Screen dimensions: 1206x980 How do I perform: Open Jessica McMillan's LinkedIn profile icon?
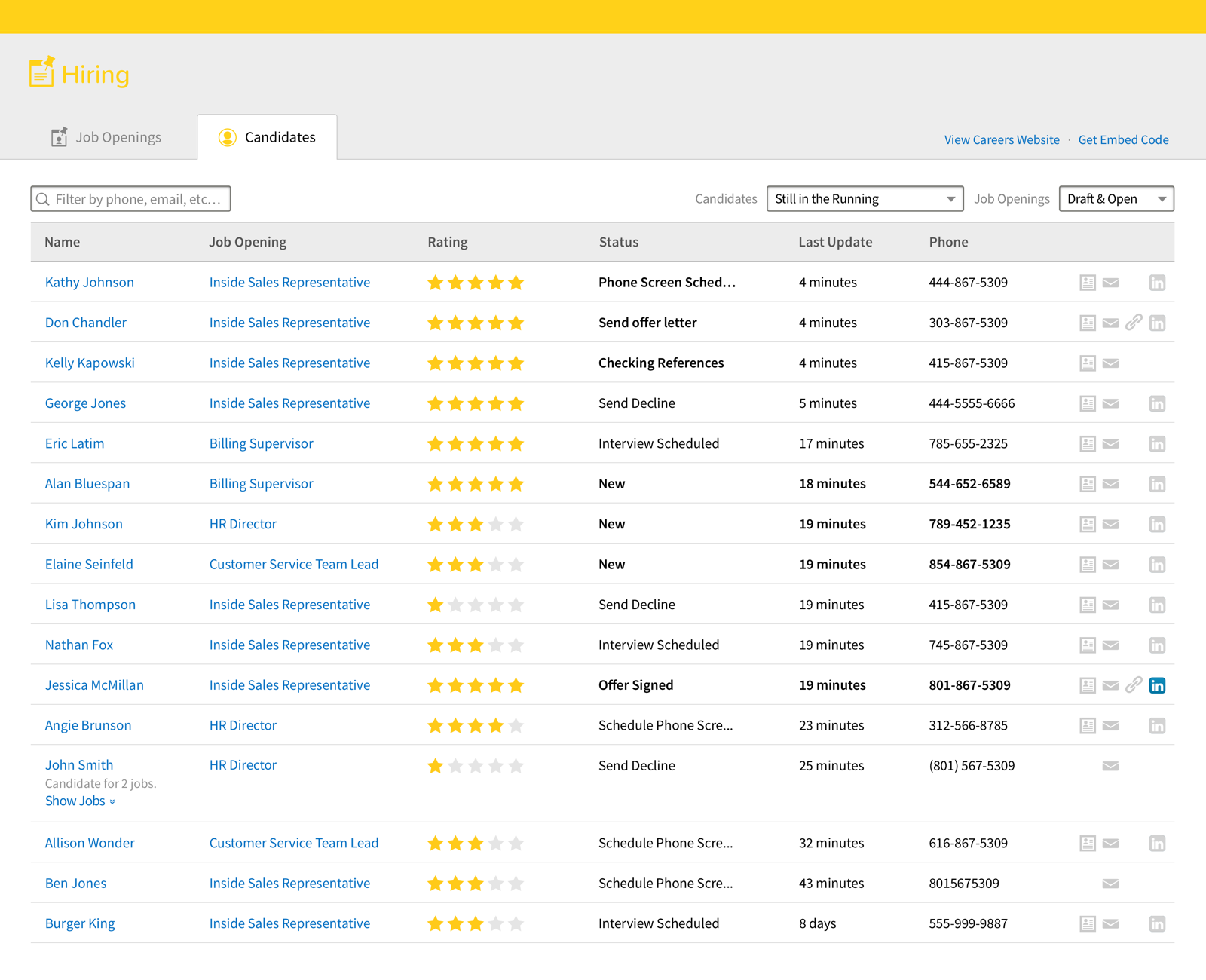coord(1157,685)
